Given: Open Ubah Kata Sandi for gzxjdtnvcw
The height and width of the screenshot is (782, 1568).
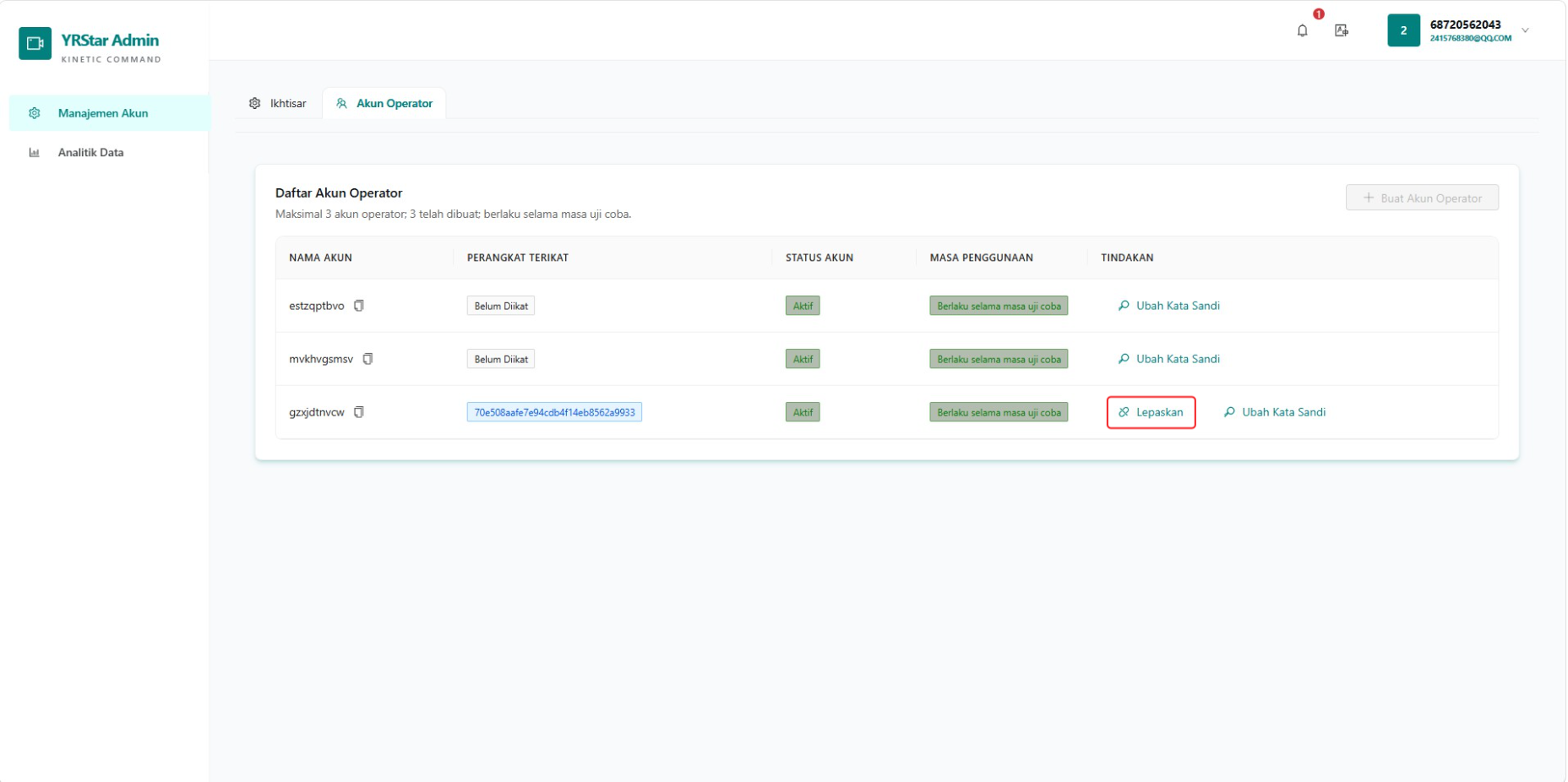Looking at the screenshot, I should coord(1275,412).
